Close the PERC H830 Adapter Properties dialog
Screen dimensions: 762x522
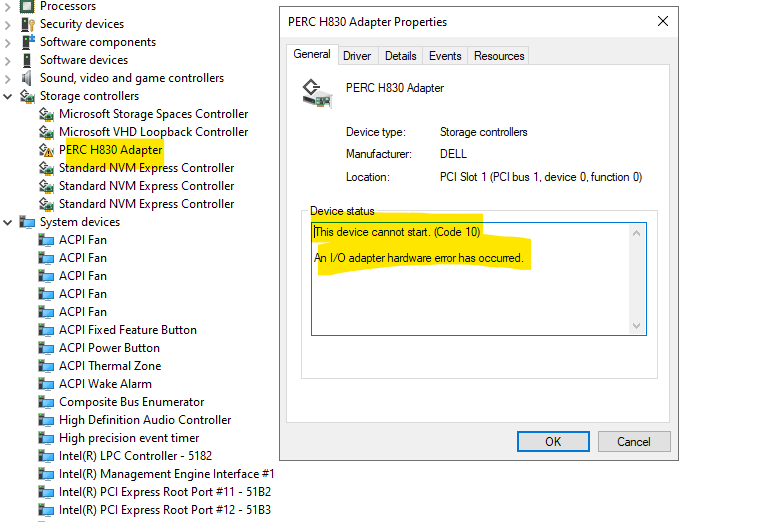click(x=663, y=21)
